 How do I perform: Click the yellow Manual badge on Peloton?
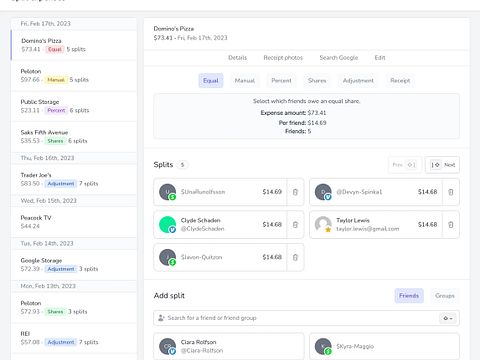pos(56,80)
